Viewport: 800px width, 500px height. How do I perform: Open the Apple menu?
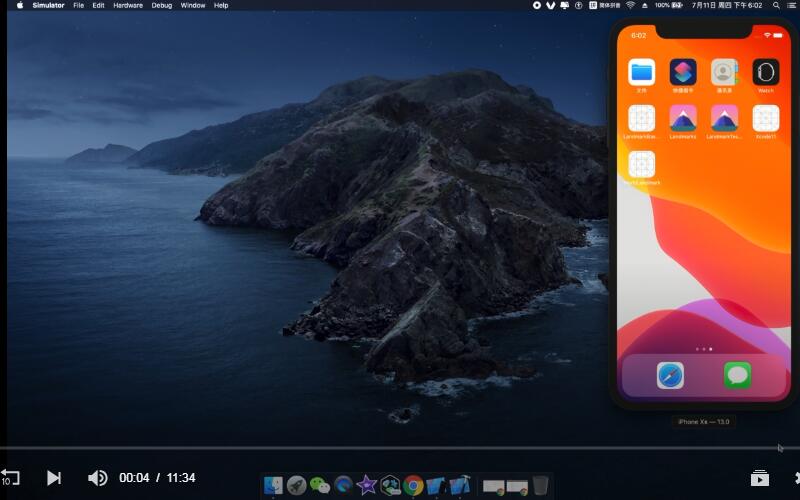(x=19, y=5)
